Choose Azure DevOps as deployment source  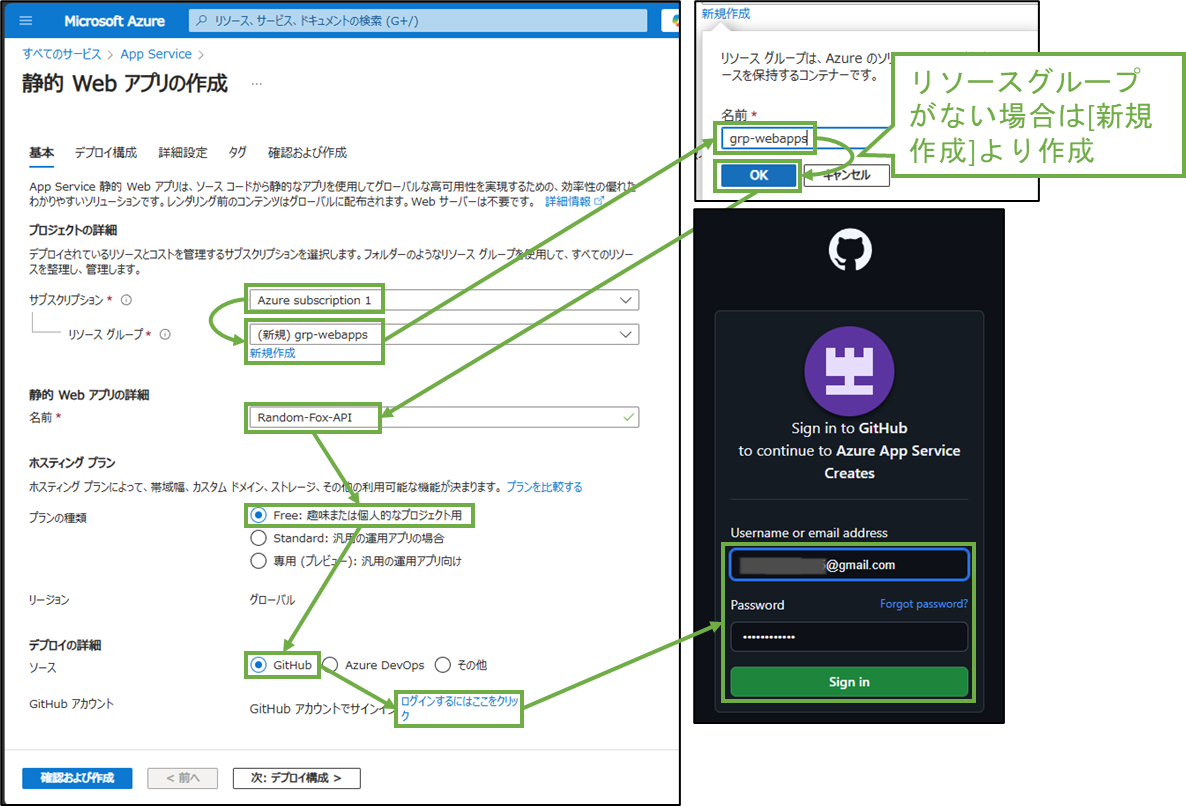[x=330, y=665]
